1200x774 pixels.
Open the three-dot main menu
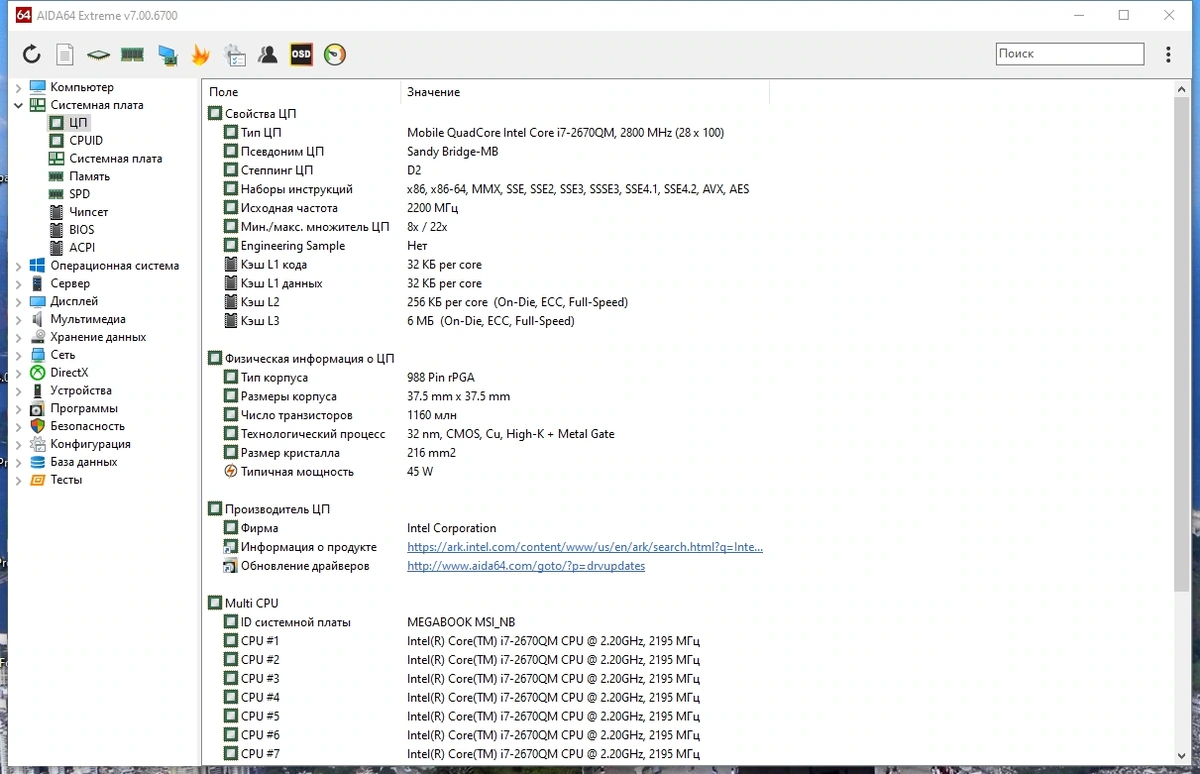click(1168, 54)
